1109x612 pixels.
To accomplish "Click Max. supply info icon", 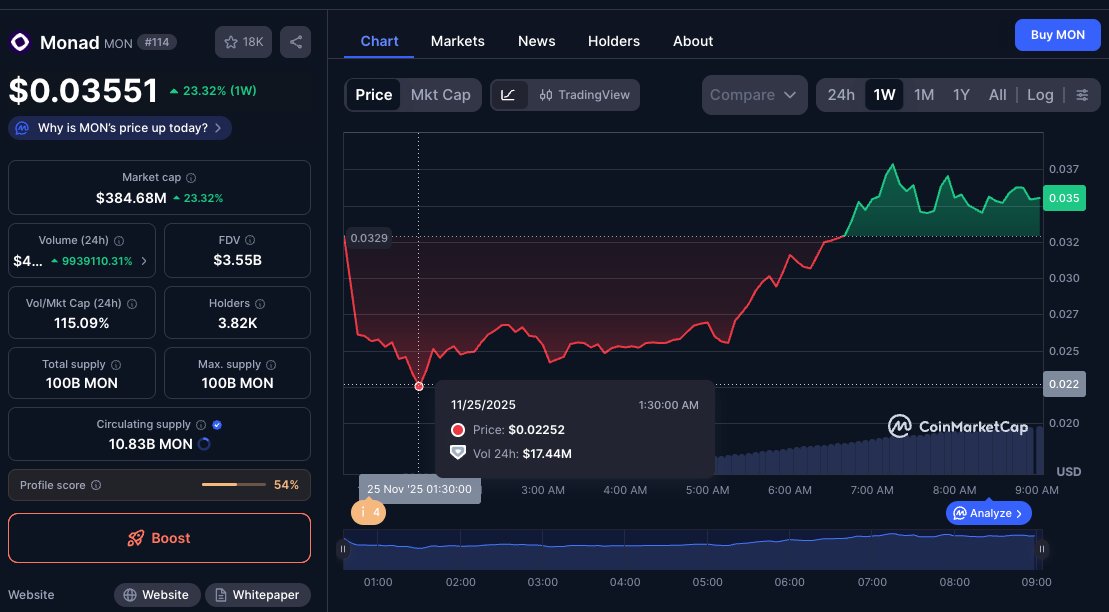I will [x=271, y=365].
